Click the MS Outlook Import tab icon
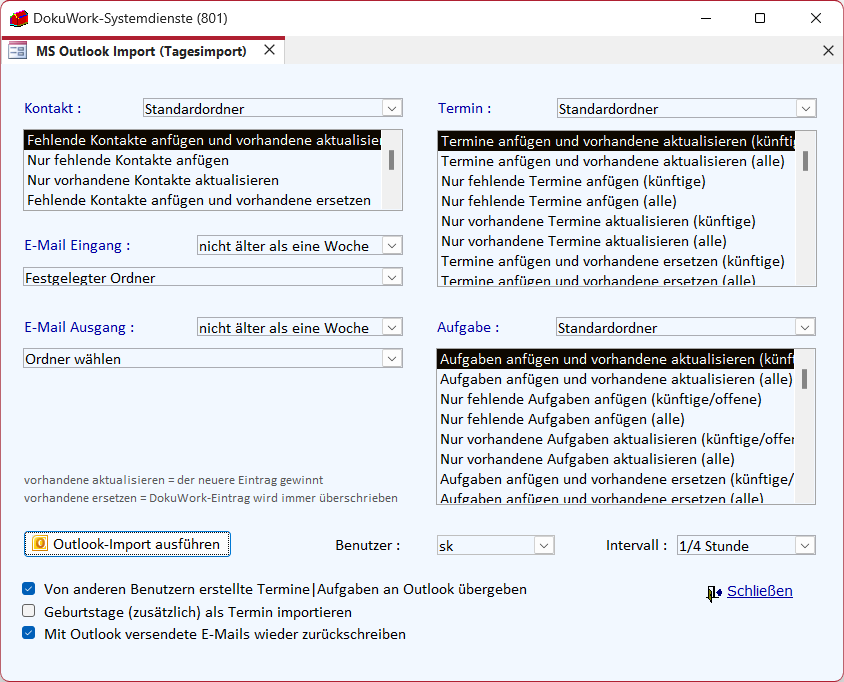Viewport: 844px width, 682px height. 17,51
